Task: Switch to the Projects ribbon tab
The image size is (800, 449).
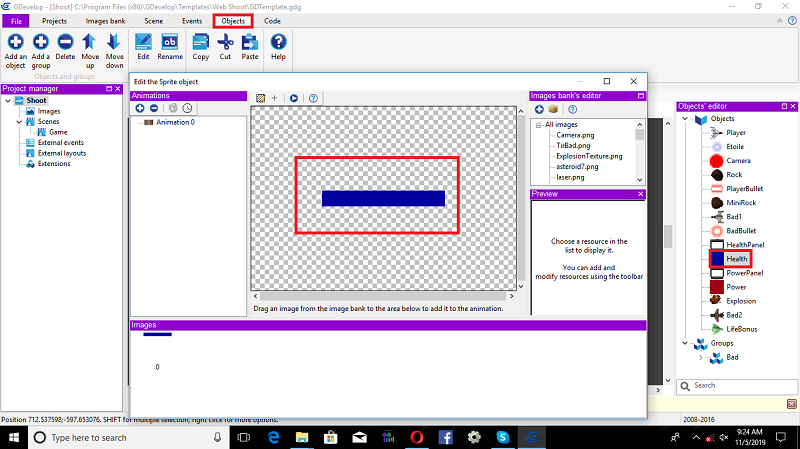Action: (54, 21)
